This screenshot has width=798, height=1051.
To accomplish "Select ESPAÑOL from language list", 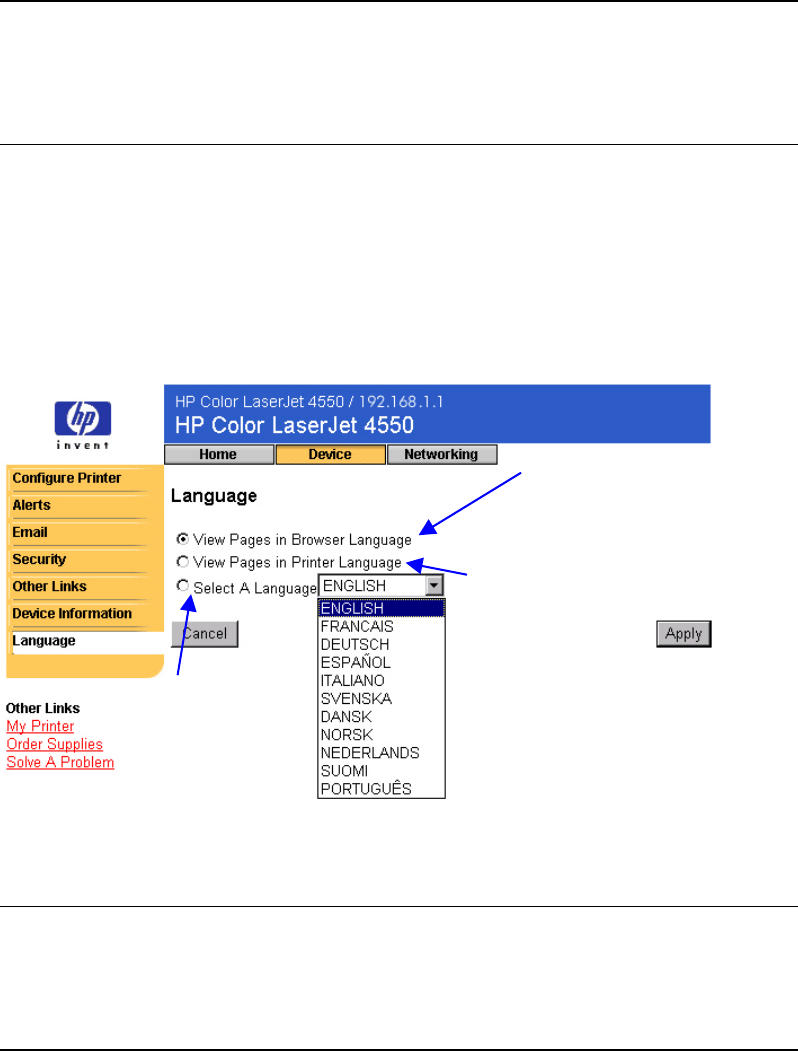I will (x=381, y=662).
